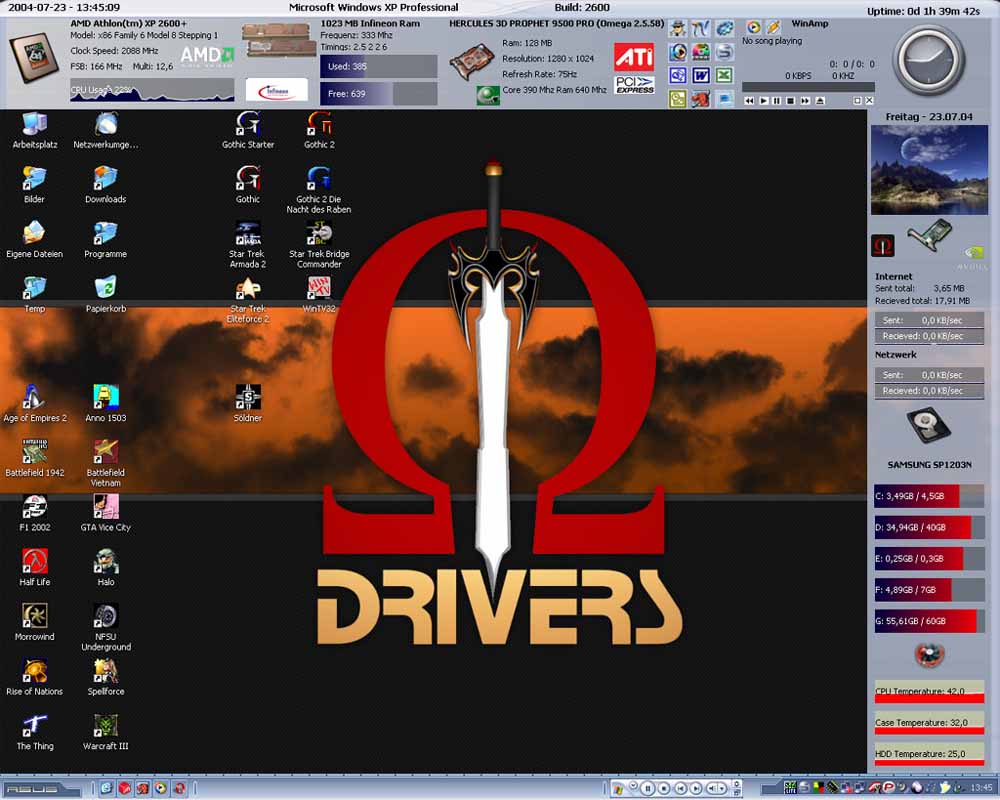
Task: Launch Warcraft III shortcut
Action: click(105, 732)
